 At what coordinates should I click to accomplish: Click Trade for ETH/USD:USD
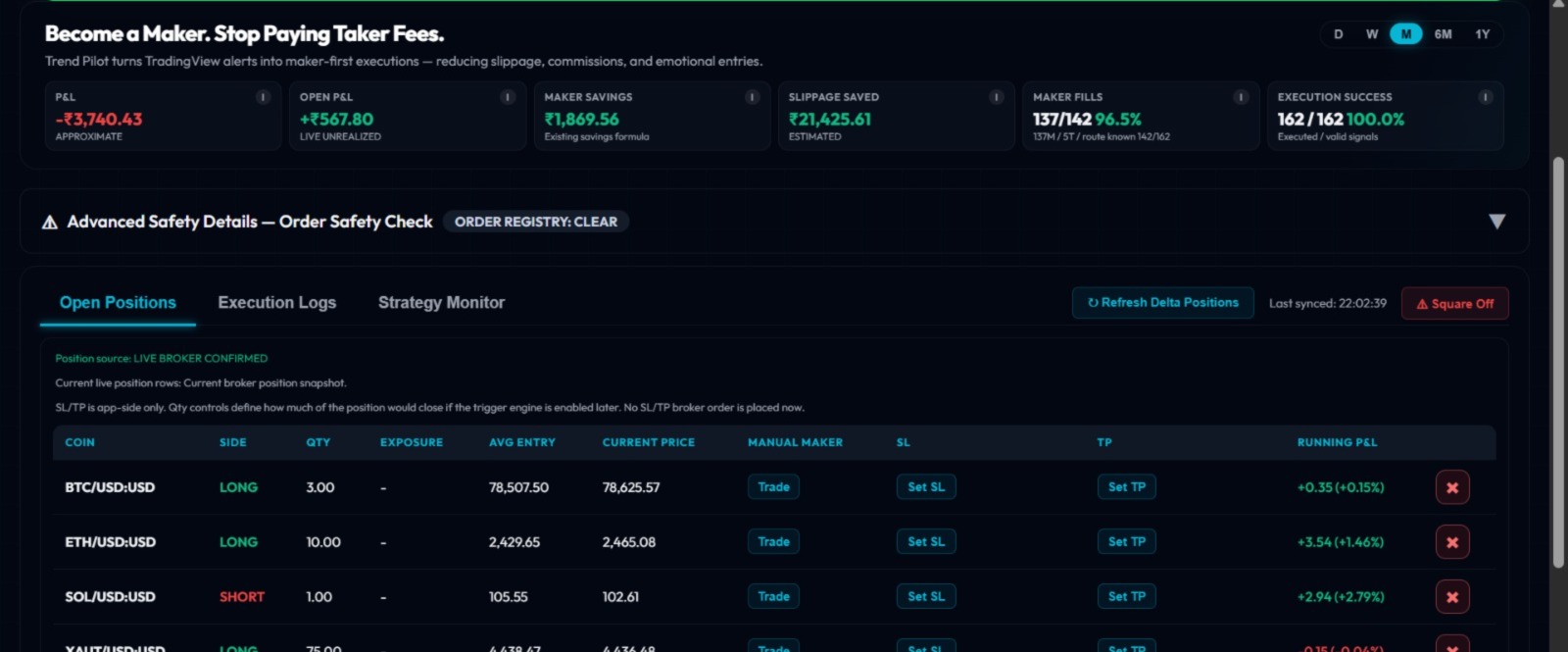[x=773, y=542]
